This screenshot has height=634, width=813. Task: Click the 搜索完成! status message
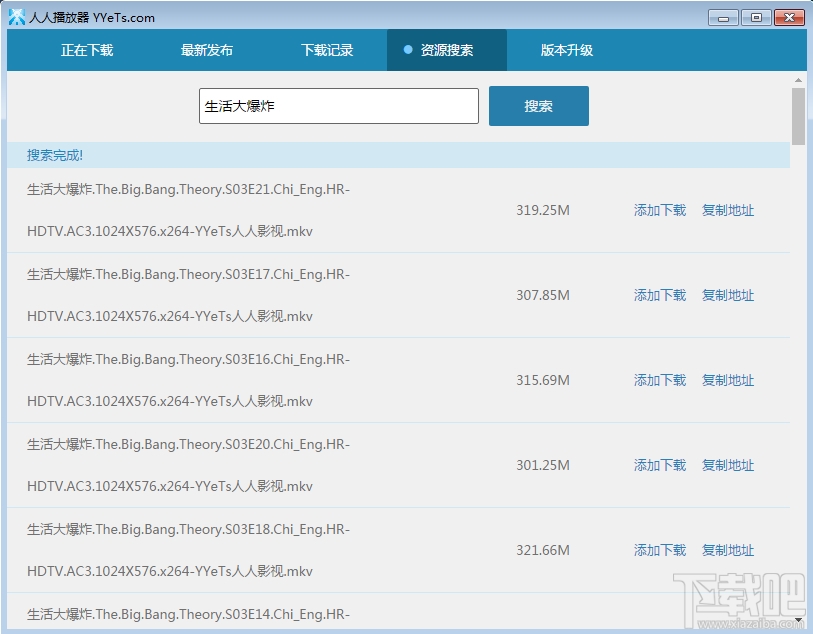pos(55,156)
